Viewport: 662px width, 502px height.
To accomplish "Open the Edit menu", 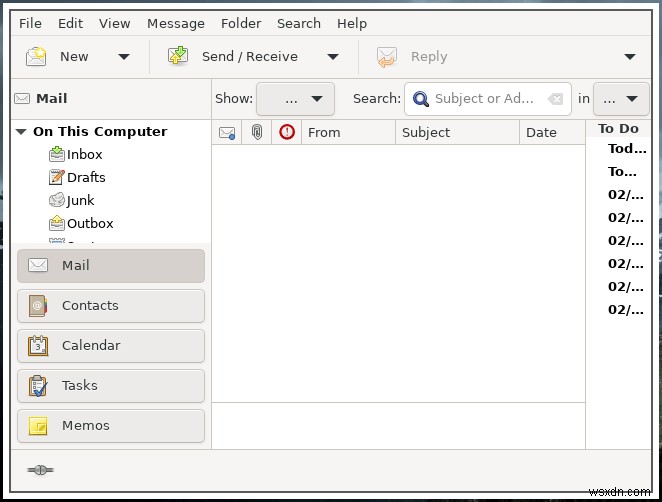I will 71,24.
